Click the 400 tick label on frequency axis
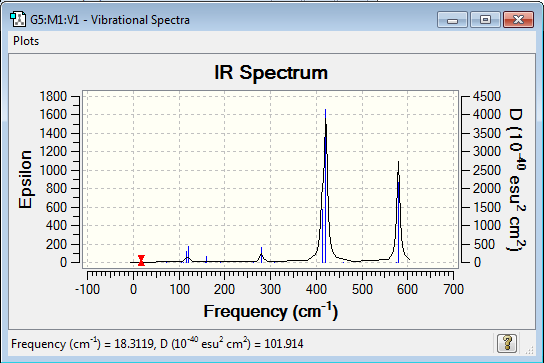 click(x=316, y=289)
